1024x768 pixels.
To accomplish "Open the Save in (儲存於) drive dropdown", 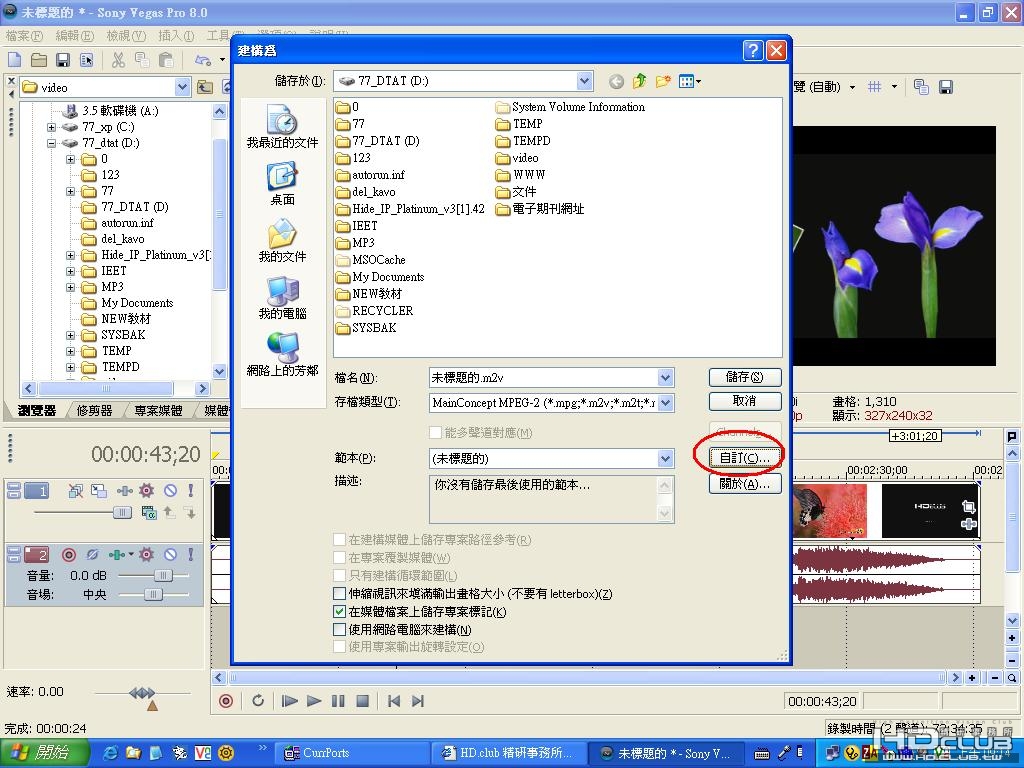I will 584,81.
